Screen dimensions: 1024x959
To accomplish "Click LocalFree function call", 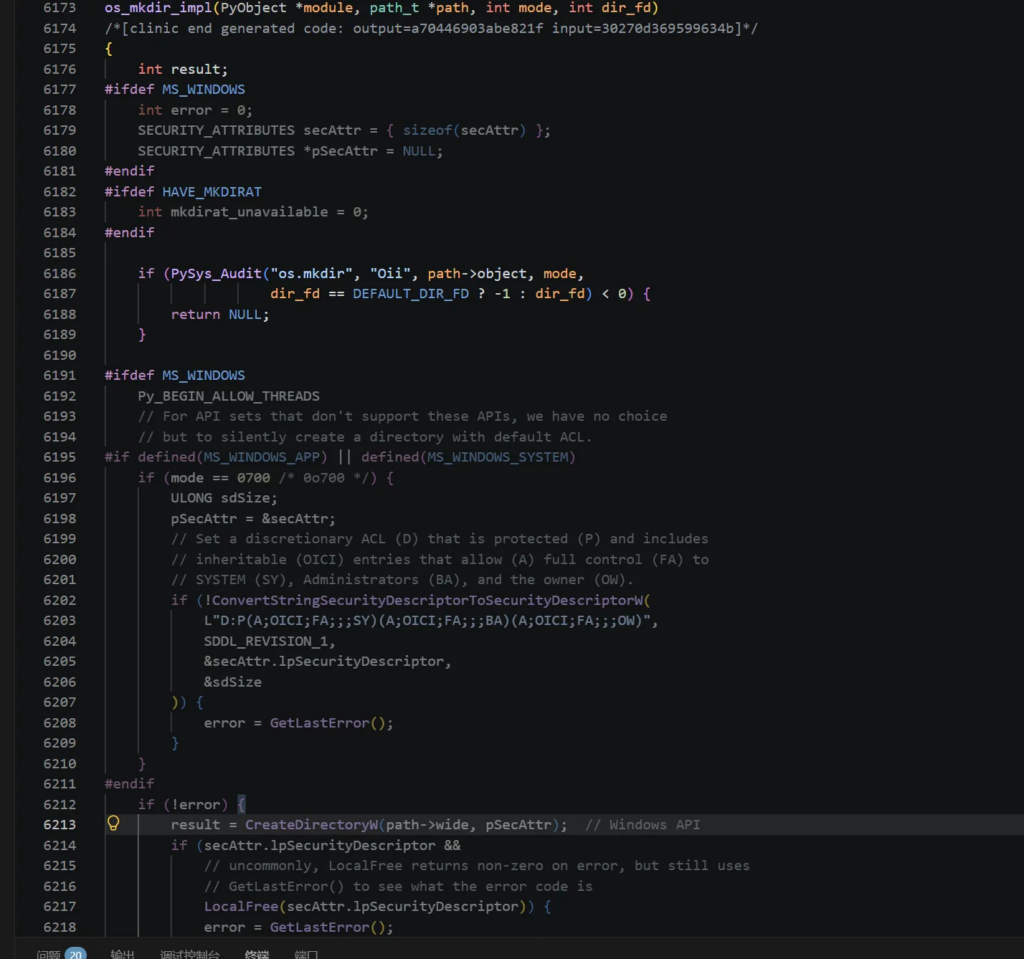I will [240, 906].
